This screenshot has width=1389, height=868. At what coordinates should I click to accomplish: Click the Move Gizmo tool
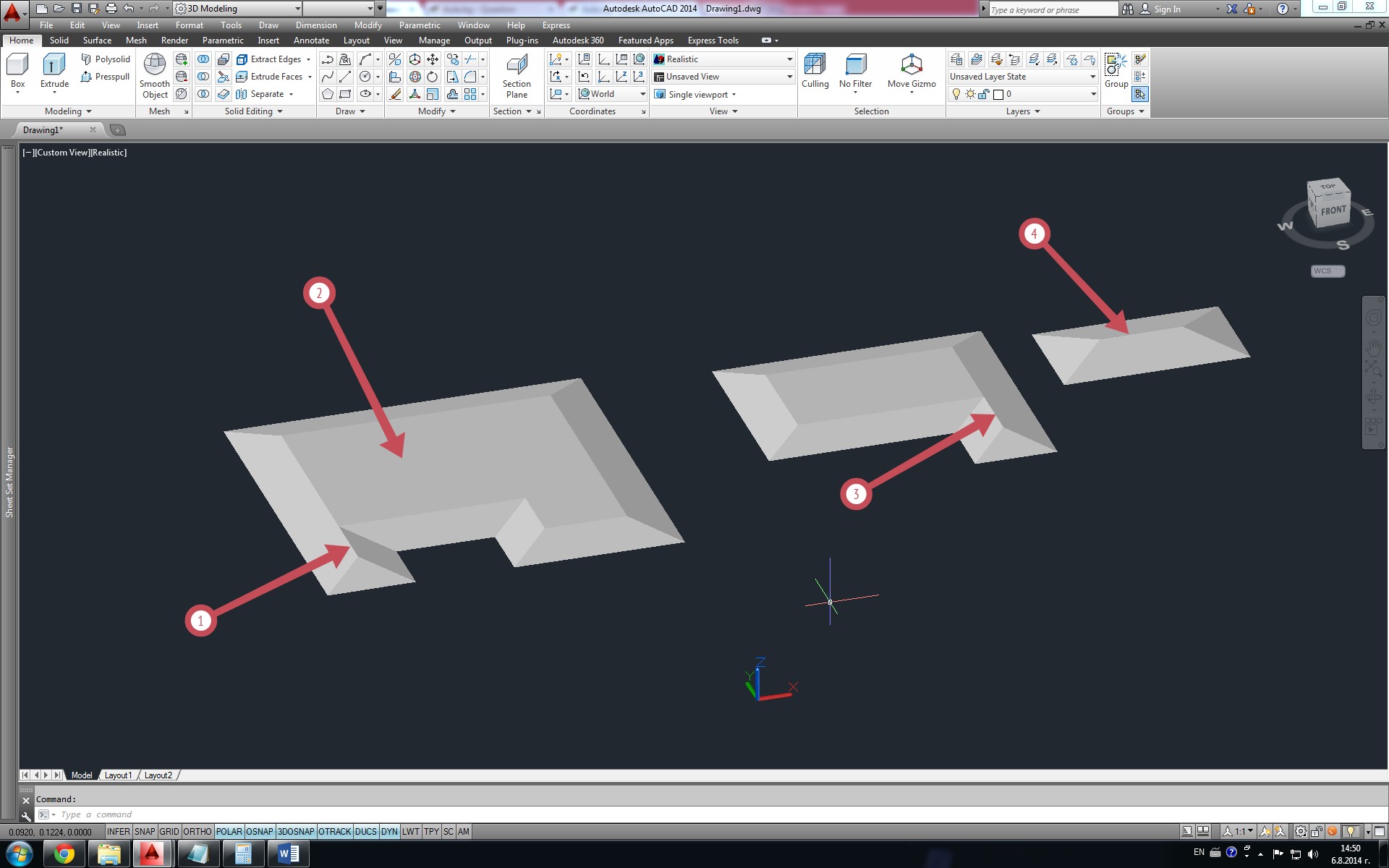click(912, 72)
